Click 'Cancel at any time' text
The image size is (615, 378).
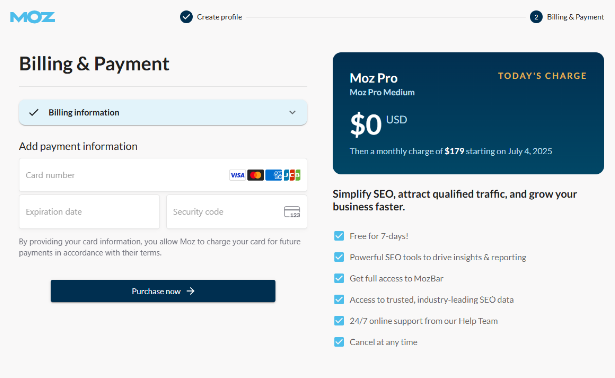(x=383, y=342)
